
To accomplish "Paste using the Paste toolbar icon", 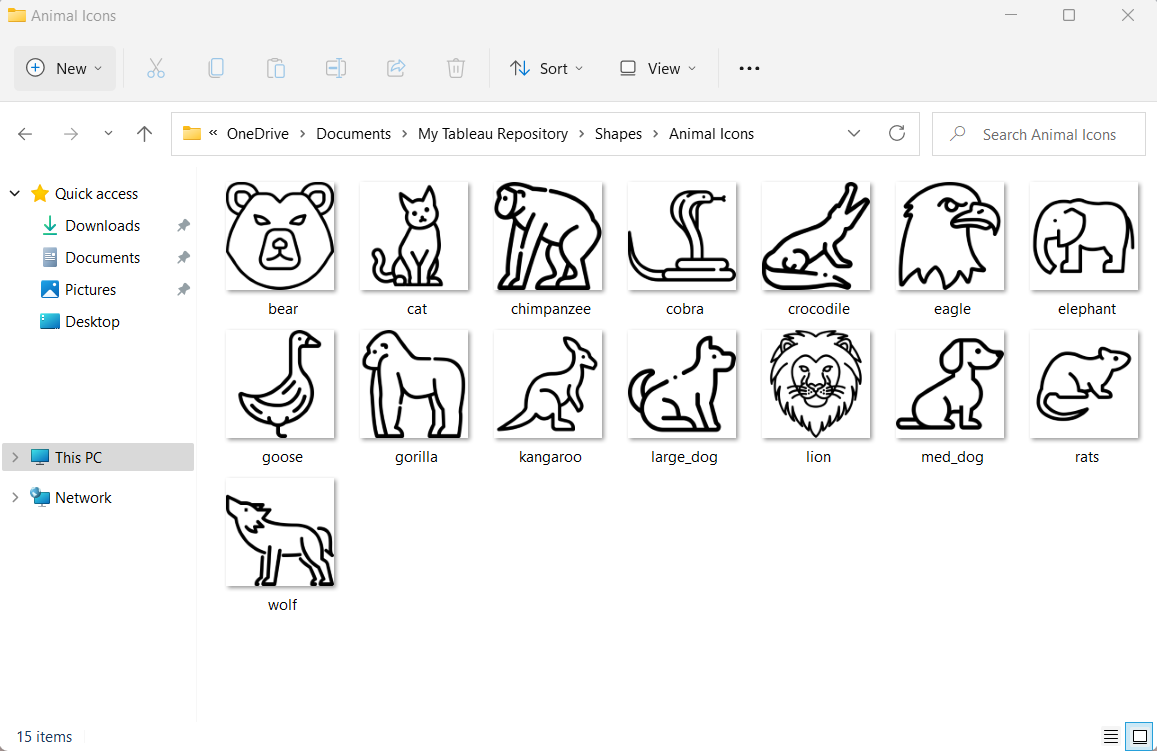I will 276,68.
